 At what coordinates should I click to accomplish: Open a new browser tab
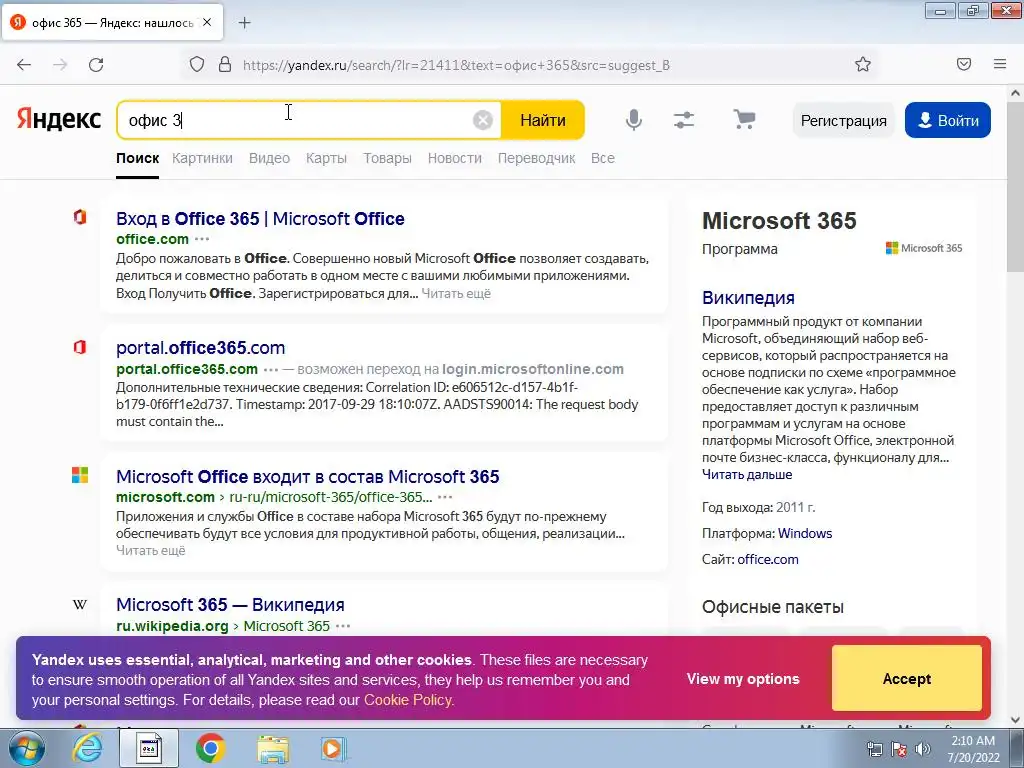[x=244, y=23]
